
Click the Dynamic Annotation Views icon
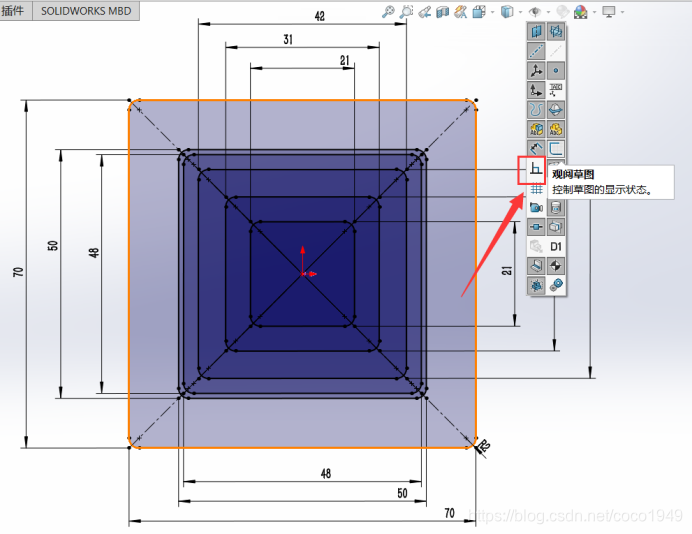click(x=460, y=12)
